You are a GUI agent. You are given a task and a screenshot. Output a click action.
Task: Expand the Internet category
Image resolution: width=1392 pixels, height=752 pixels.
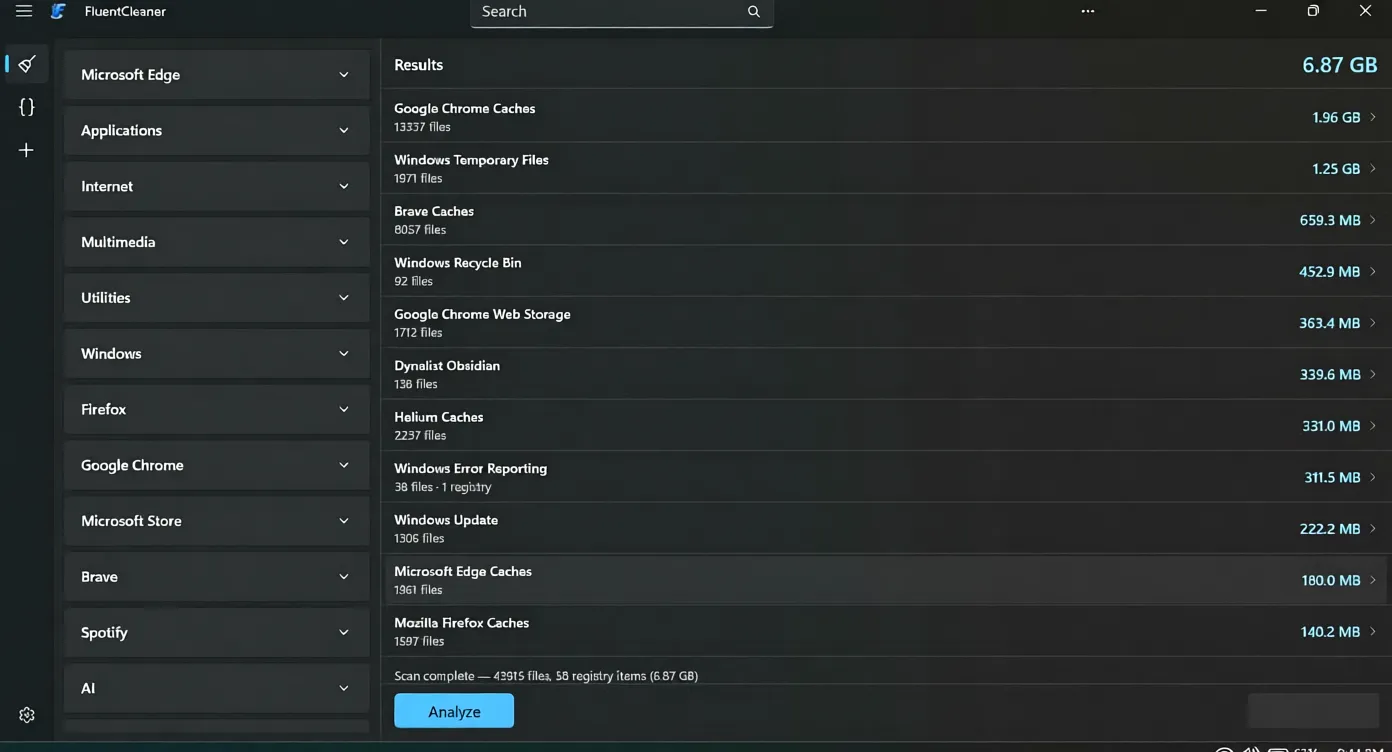click(x=216, y=187)
